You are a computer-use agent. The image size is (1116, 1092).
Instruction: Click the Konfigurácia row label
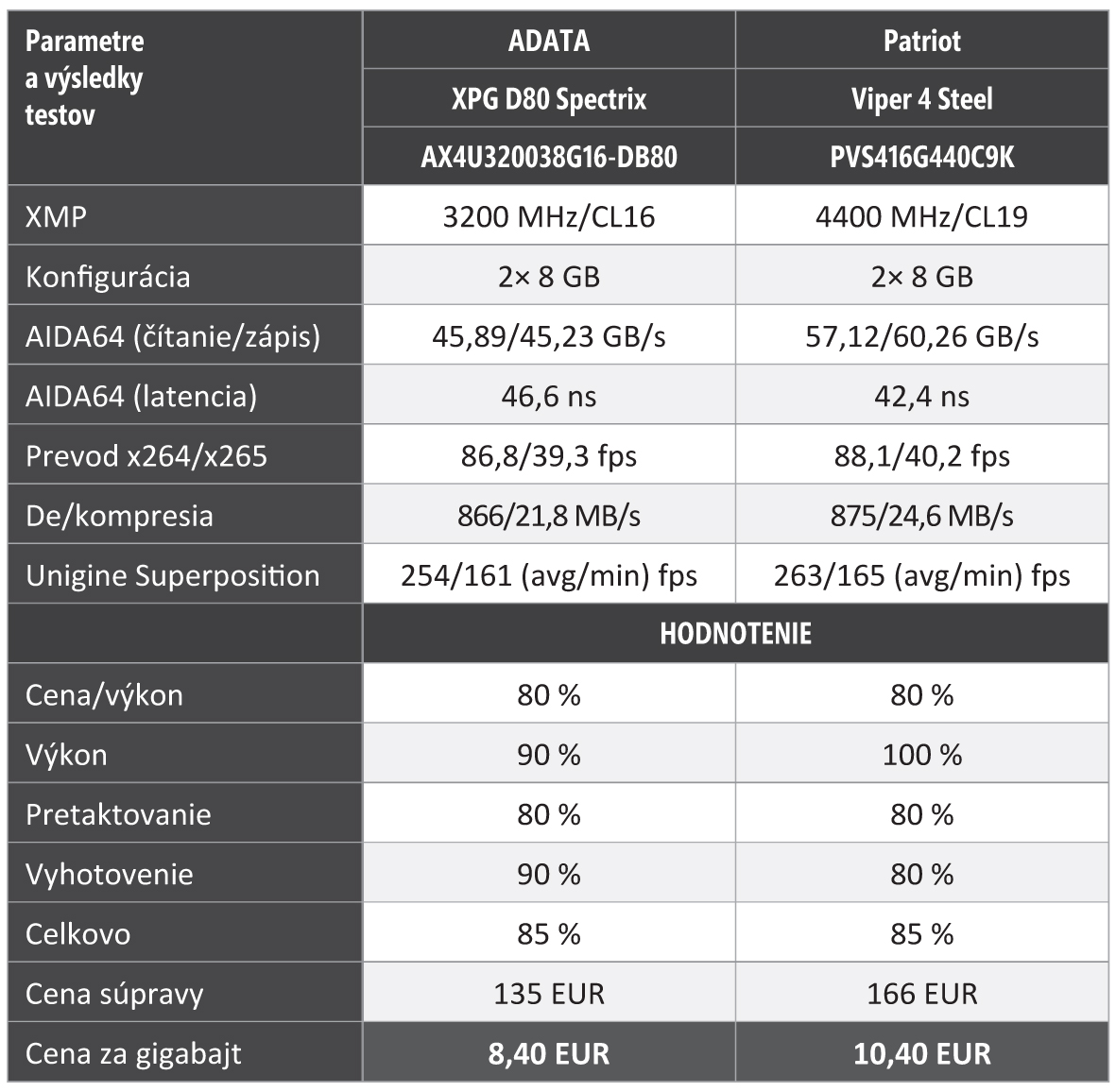[108, 277]
